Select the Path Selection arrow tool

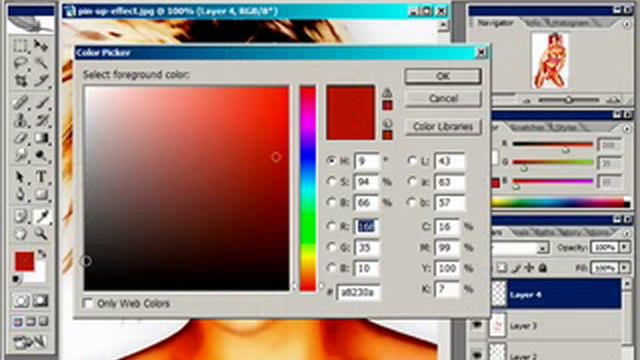(x=20, y=177)
